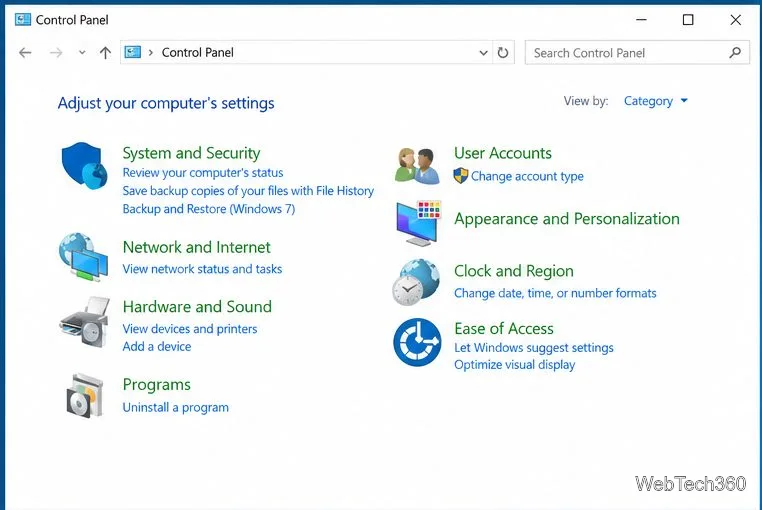Click Uninstall a program
This screenshot has height=510, width=762.
click(175, 407)
